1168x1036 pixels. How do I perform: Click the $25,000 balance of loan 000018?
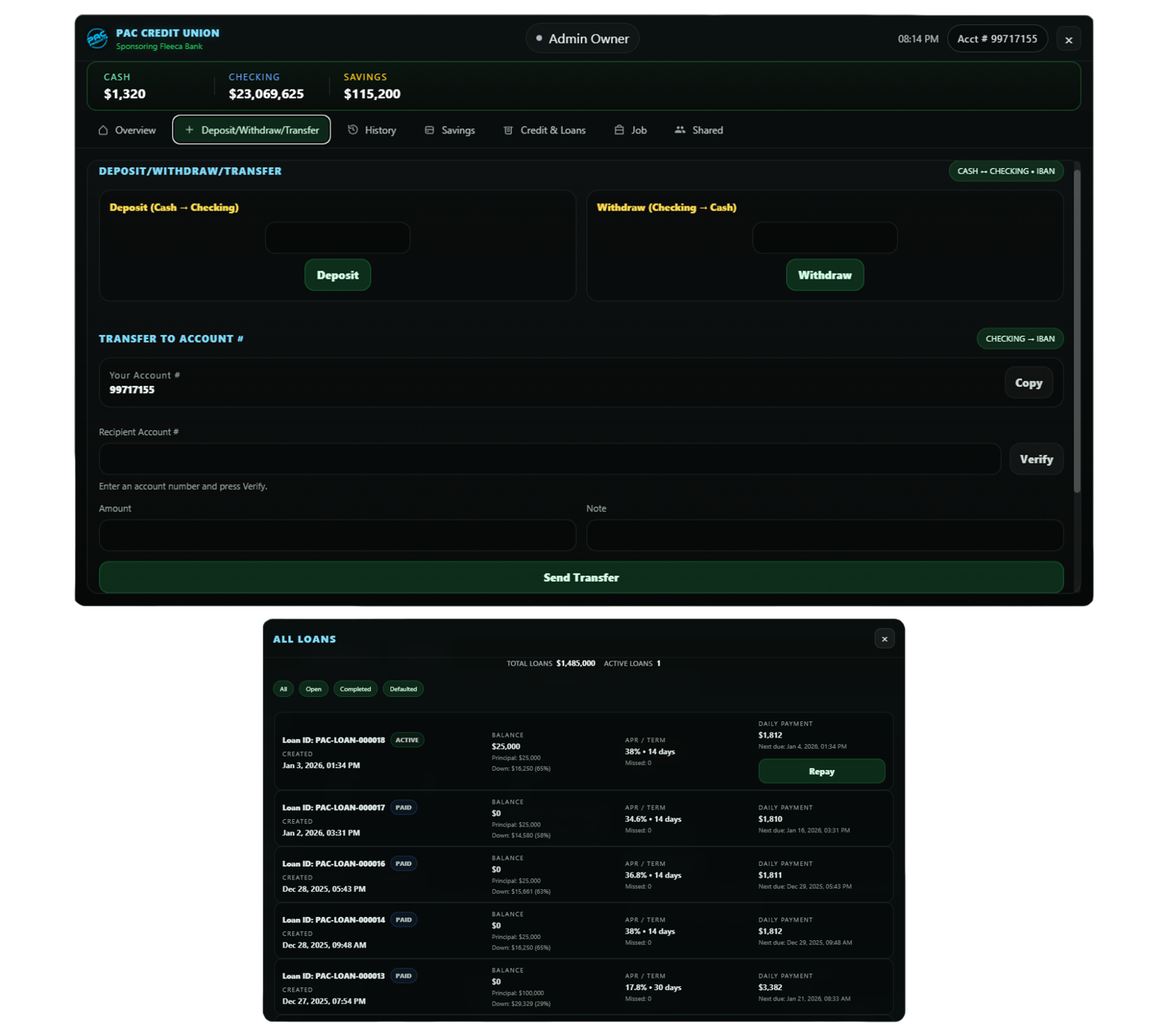point(506,746)
